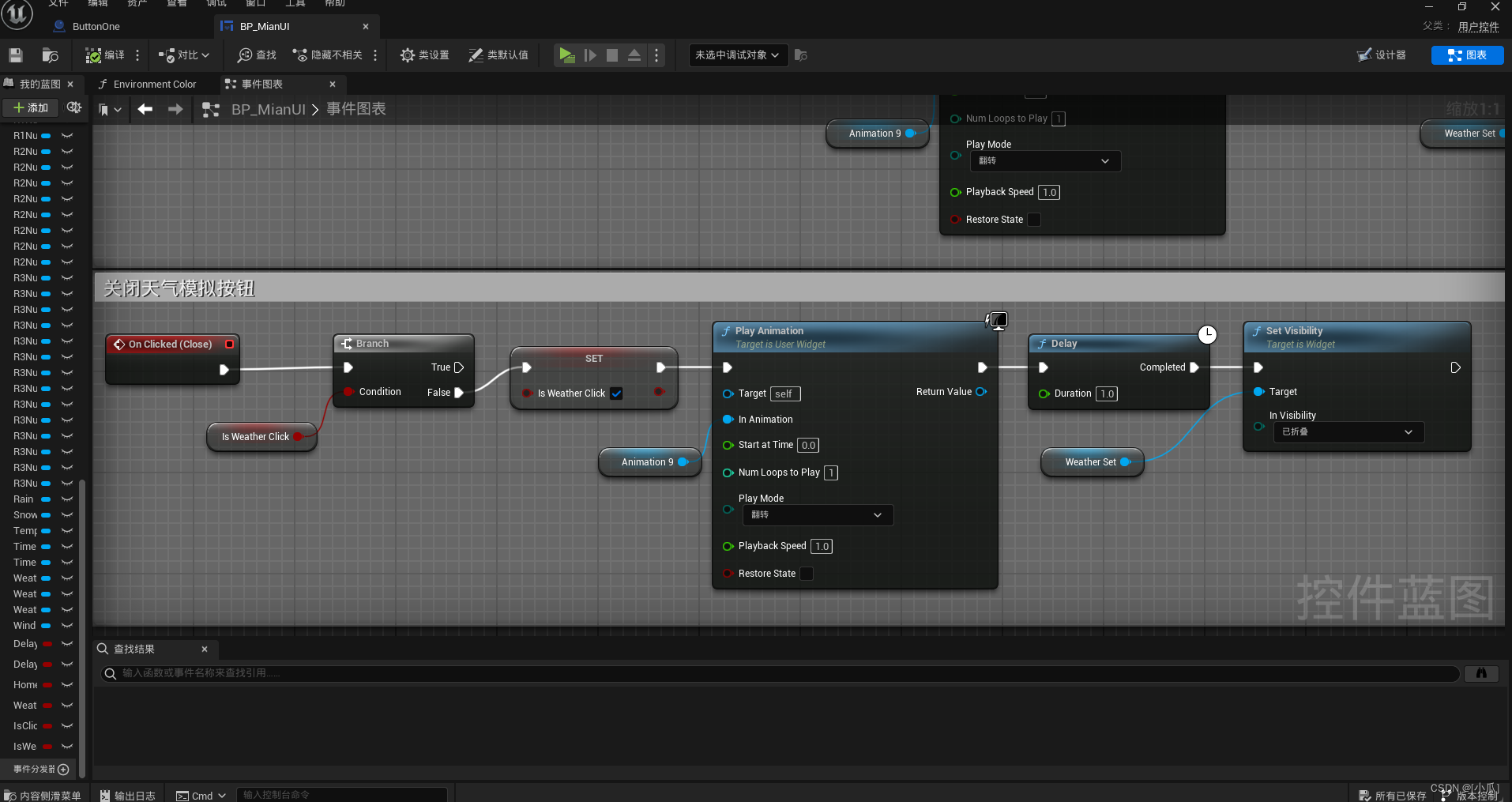This screenshot has height=802, width=1512.
Task: Open 类默认值 class defaults
Action: pos(498,55)
